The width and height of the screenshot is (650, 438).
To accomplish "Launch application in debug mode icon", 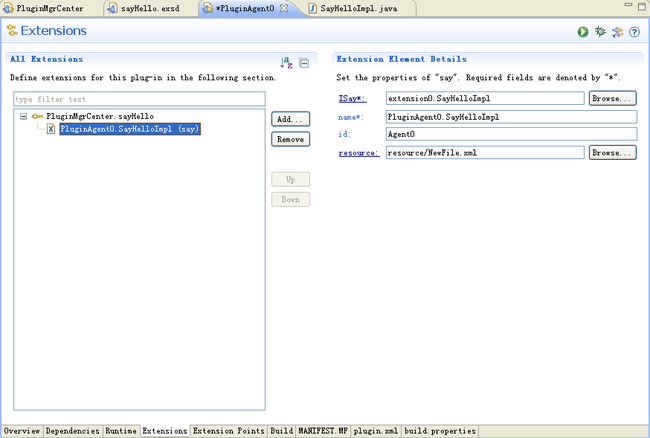I will [x=600, y=31].
